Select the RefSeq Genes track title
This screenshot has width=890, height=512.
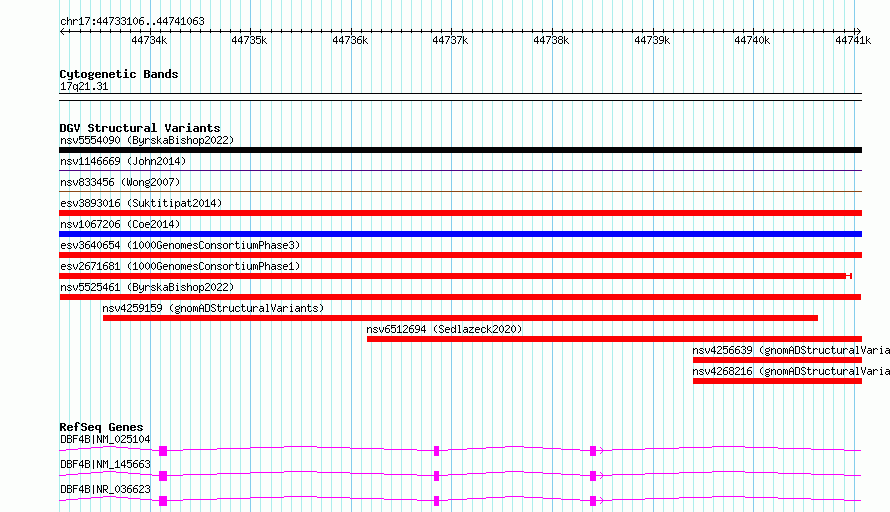click(x=102, y=427)
